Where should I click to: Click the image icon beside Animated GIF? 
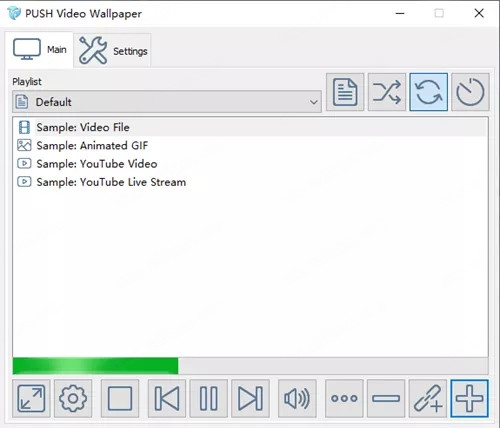click(x=24, y=145)
